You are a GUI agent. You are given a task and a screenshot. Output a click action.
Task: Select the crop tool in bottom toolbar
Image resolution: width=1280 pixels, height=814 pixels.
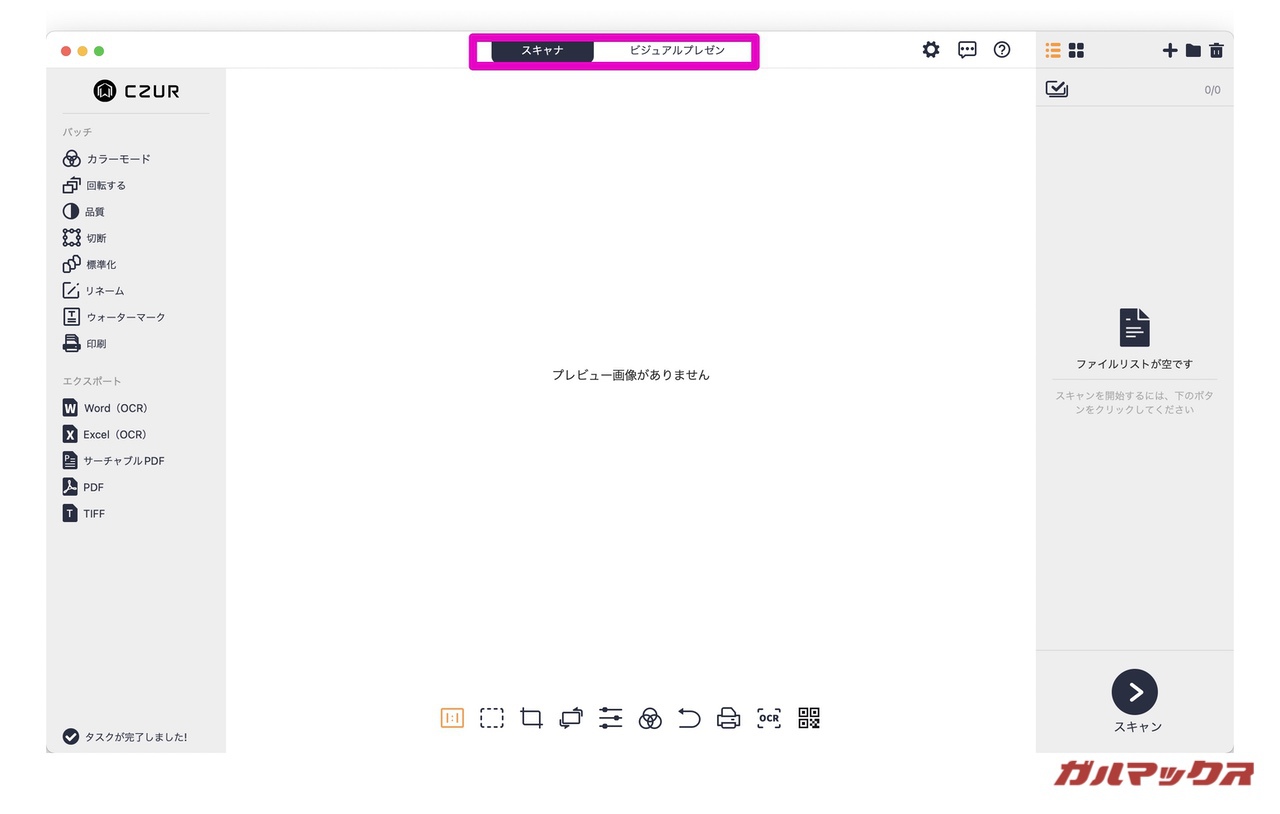click(531, 718)
